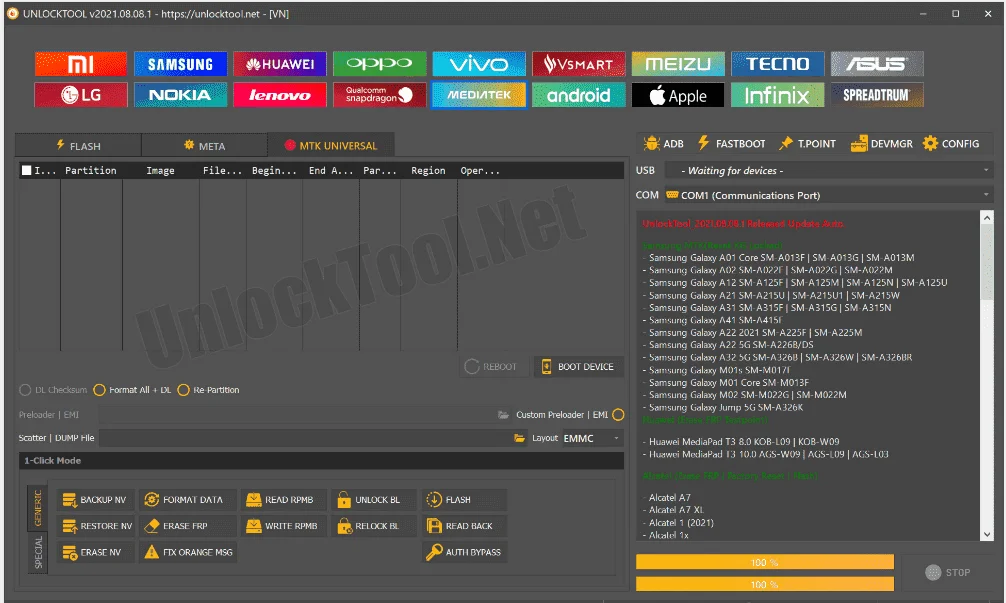The image size is (1006, 603).
Task: Click the BOOT DEVICE button
Action: tap(578, 366)
